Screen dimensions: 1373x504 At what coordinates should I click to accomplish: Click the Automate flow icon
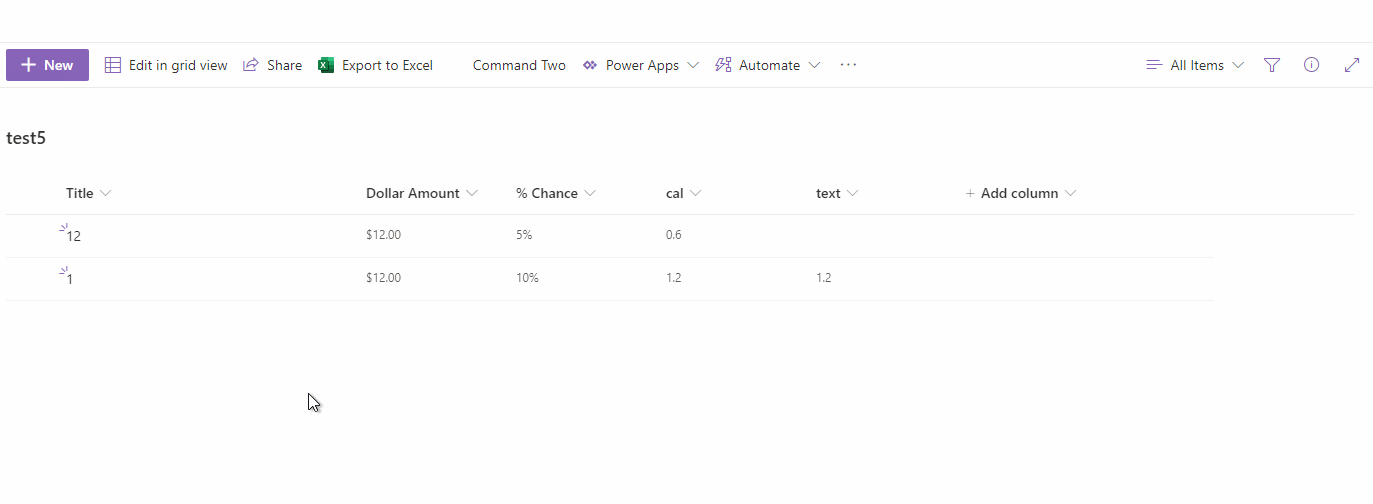(x=723, y=65)
